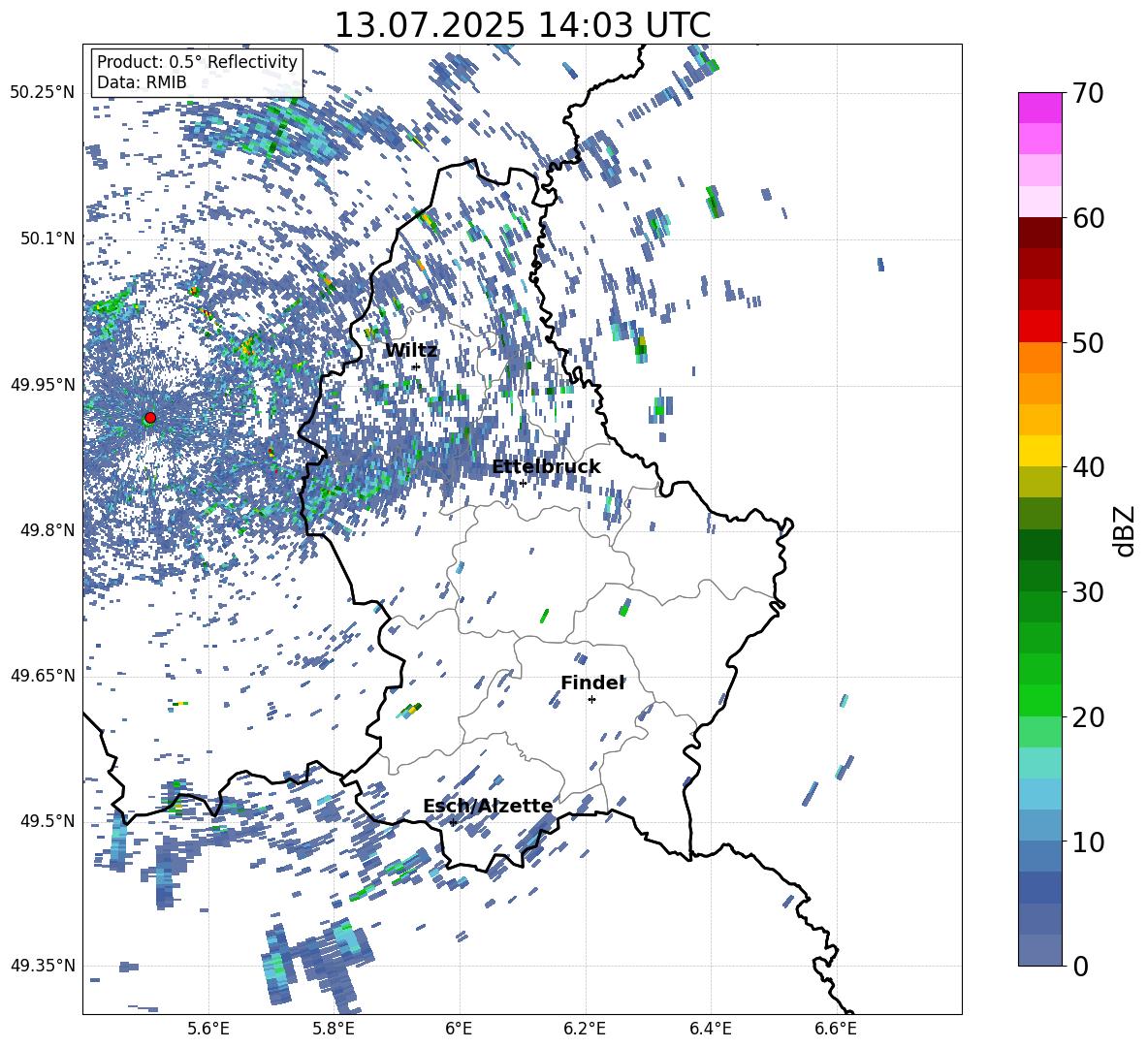Click the 50 tick on colorbar

click(1087, 342)
